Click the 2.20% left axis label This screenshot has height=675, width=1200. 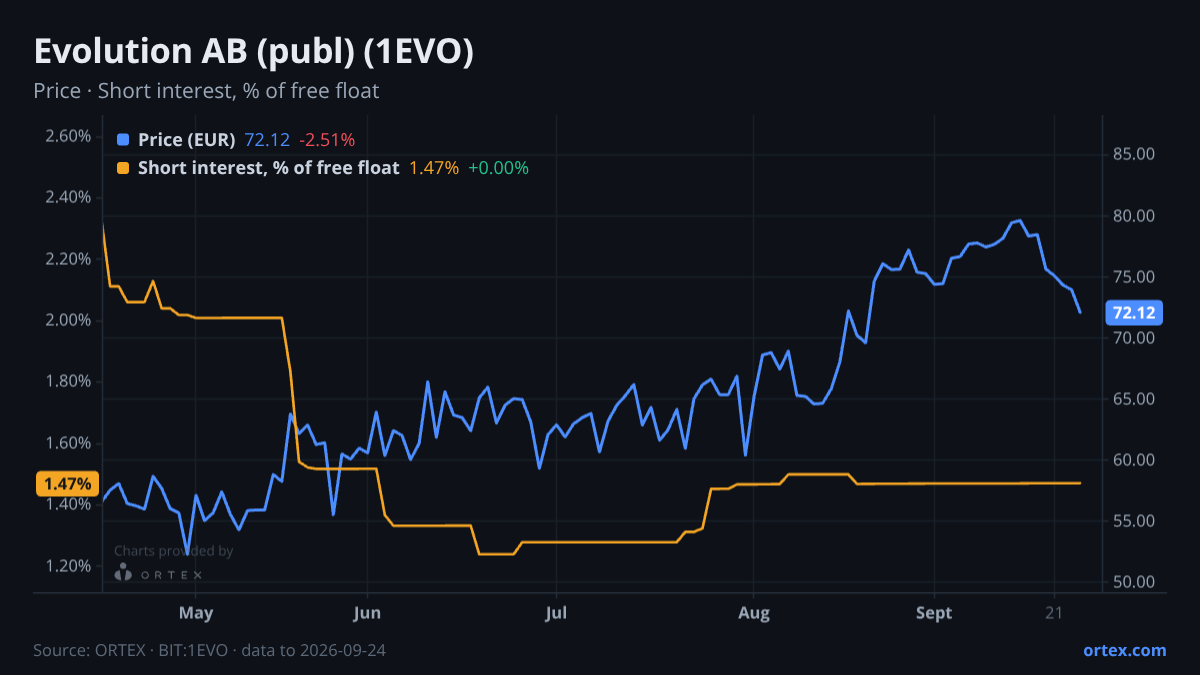68,259
